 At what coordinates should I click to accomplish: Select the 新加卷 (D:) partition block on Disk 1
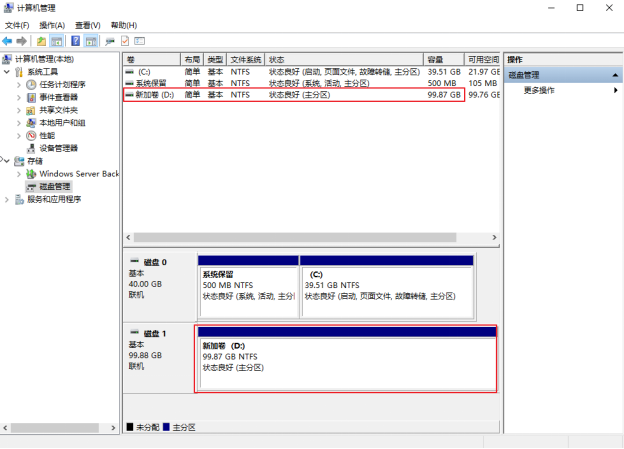(x=346, y=360)
